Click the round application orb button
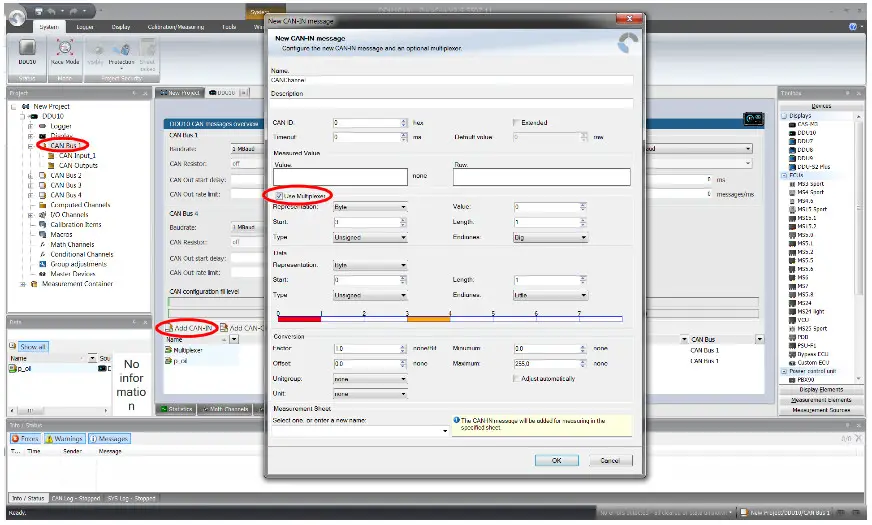Viewport: 872px width, 525px height. tap(17, 18)
